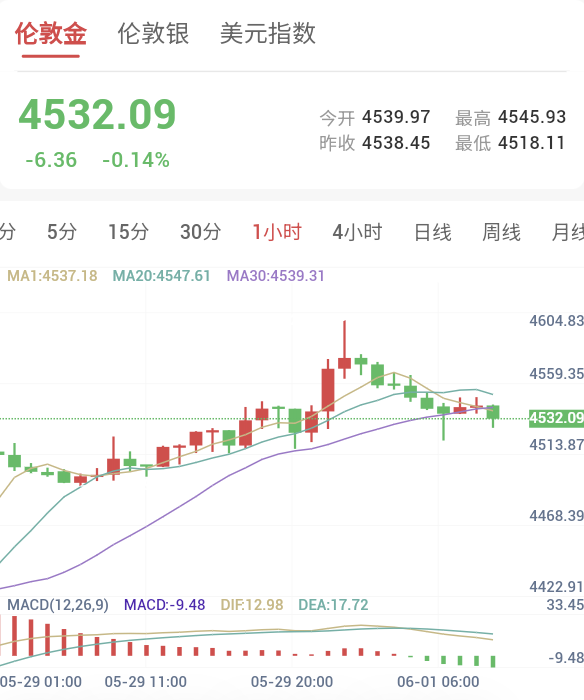Screen dimensions: 584x700
Task: Click the MACD:-9.48 value label
Action: click(x=164, y=605)
